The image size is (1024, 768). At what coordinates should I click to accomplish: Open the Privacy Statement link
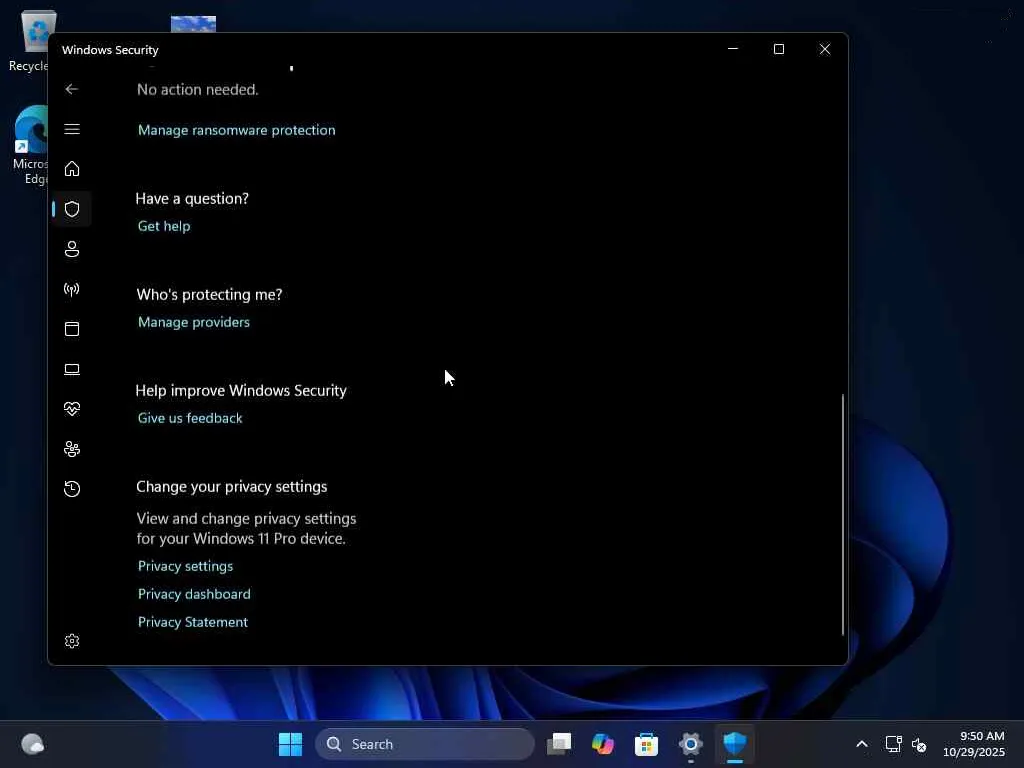click(193, 622)
